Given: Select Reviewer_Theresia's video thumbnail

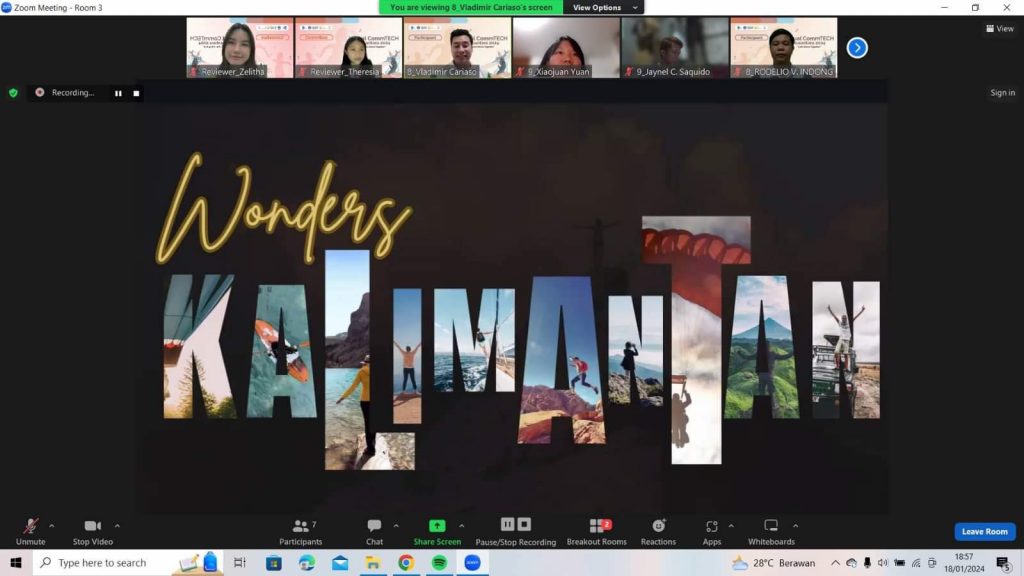Looking at the screenshot, I should [349, 48].
